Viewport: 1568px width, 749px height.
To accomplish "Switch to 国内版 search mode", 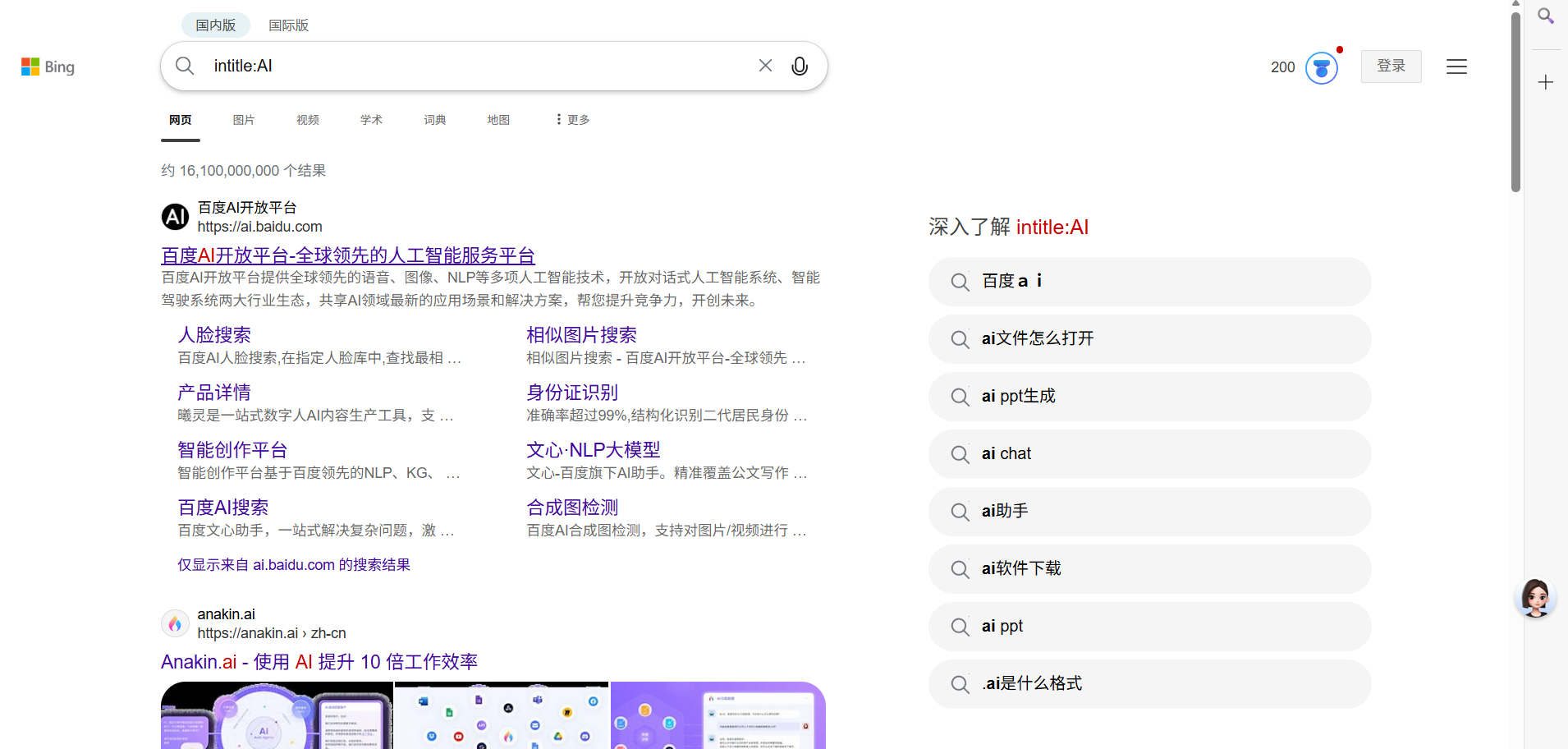I will [x=216, y=25].
